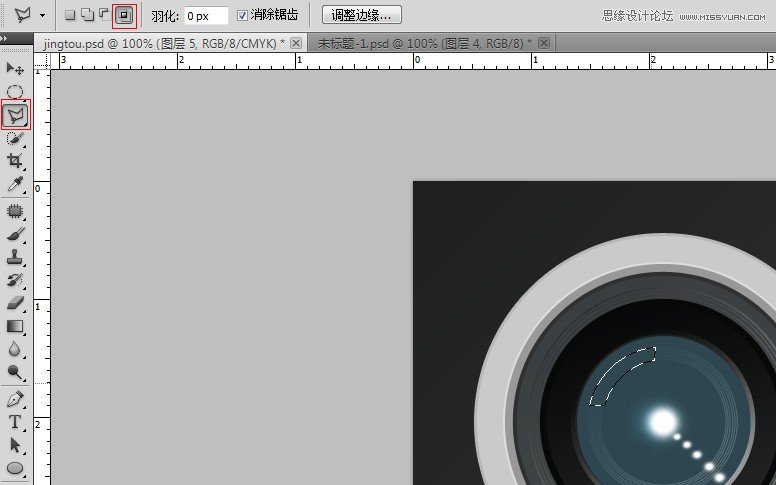This screenshot has height=485, width=776.
Task: Click the Refine Edge (调整边缘...) button
Action: (x=361, y=15)
